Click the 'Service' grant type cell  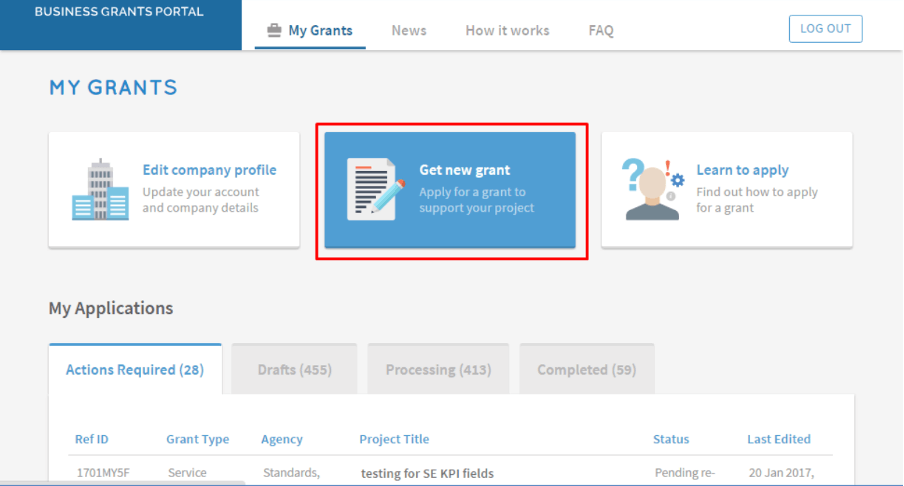pos(187,473)
